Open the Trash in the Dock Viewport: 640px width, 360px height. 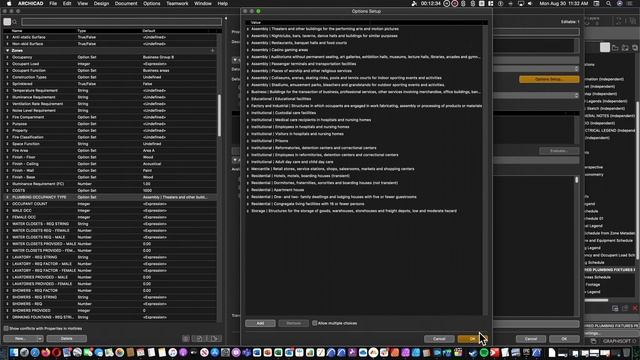point(626,352)
